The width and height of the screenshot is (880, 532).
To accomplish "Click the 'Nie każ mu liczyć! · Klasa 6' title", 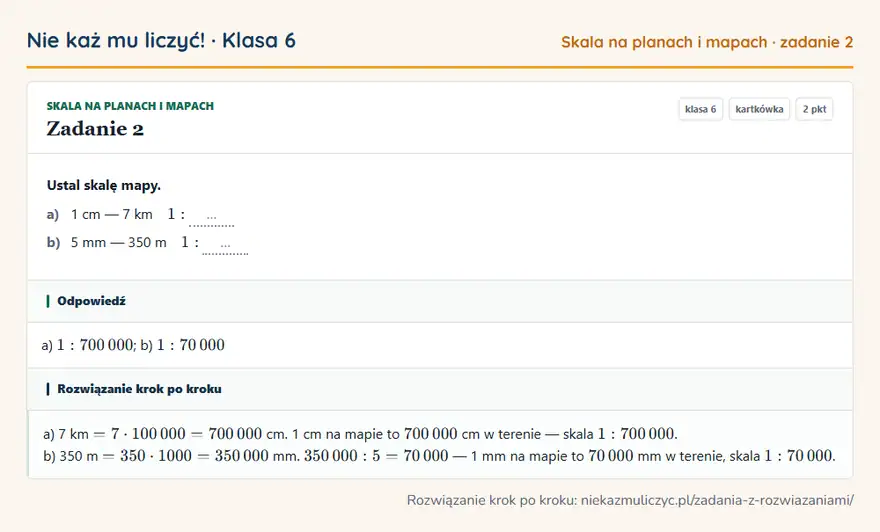I will click(x=161, y=41).
